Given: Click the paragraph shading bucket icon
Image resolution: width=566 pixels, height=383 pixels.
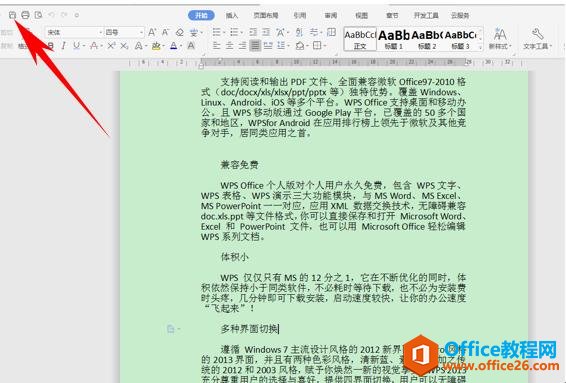Looking at the screenshot, I should (x=300, y=46).
